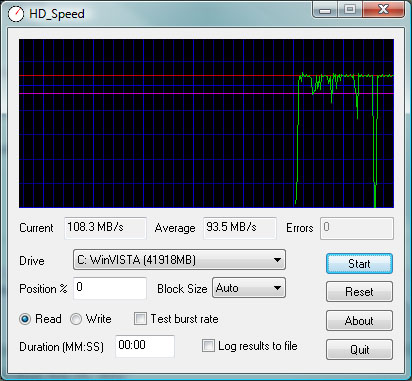The width and height of the screenshot is (412, 381).
Task: Close the HD_Speed window
Action: coord(383,9)
